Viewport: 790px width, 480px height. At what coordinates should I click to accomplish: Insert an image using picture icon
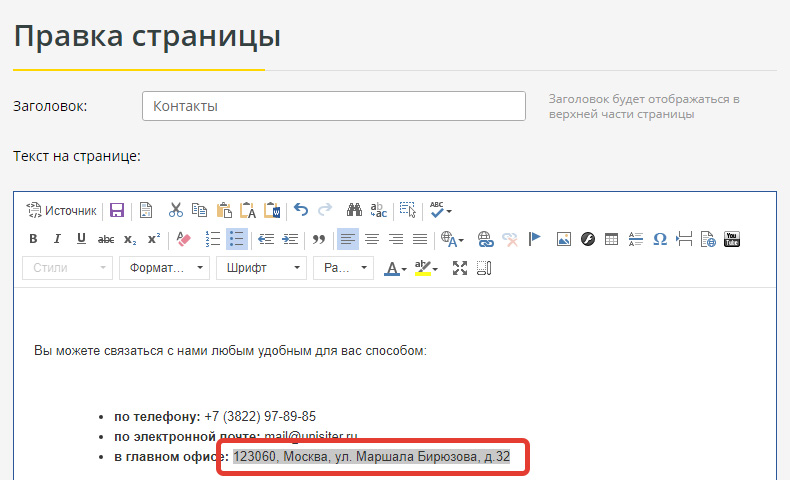pos(564,239)
